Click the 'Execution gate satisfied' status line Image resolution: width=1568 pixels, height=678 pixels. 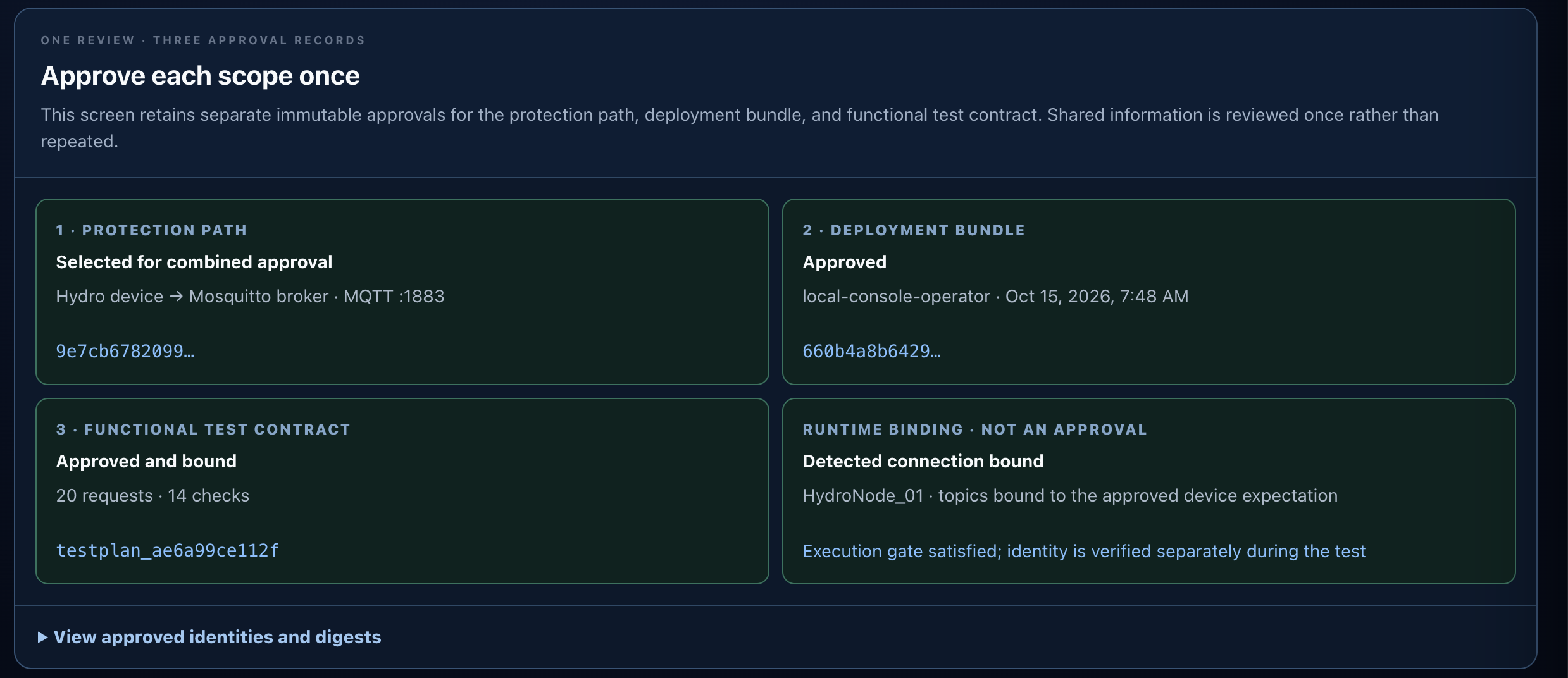(x=1084, y=551)
